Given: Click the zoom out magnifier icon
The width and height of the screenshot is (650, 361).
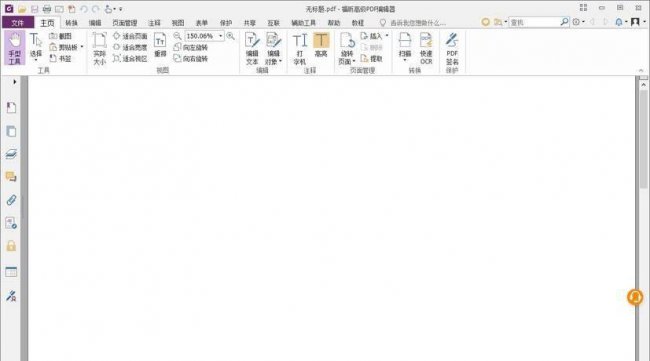Looking at the screenshot, I should click(177, 36).
